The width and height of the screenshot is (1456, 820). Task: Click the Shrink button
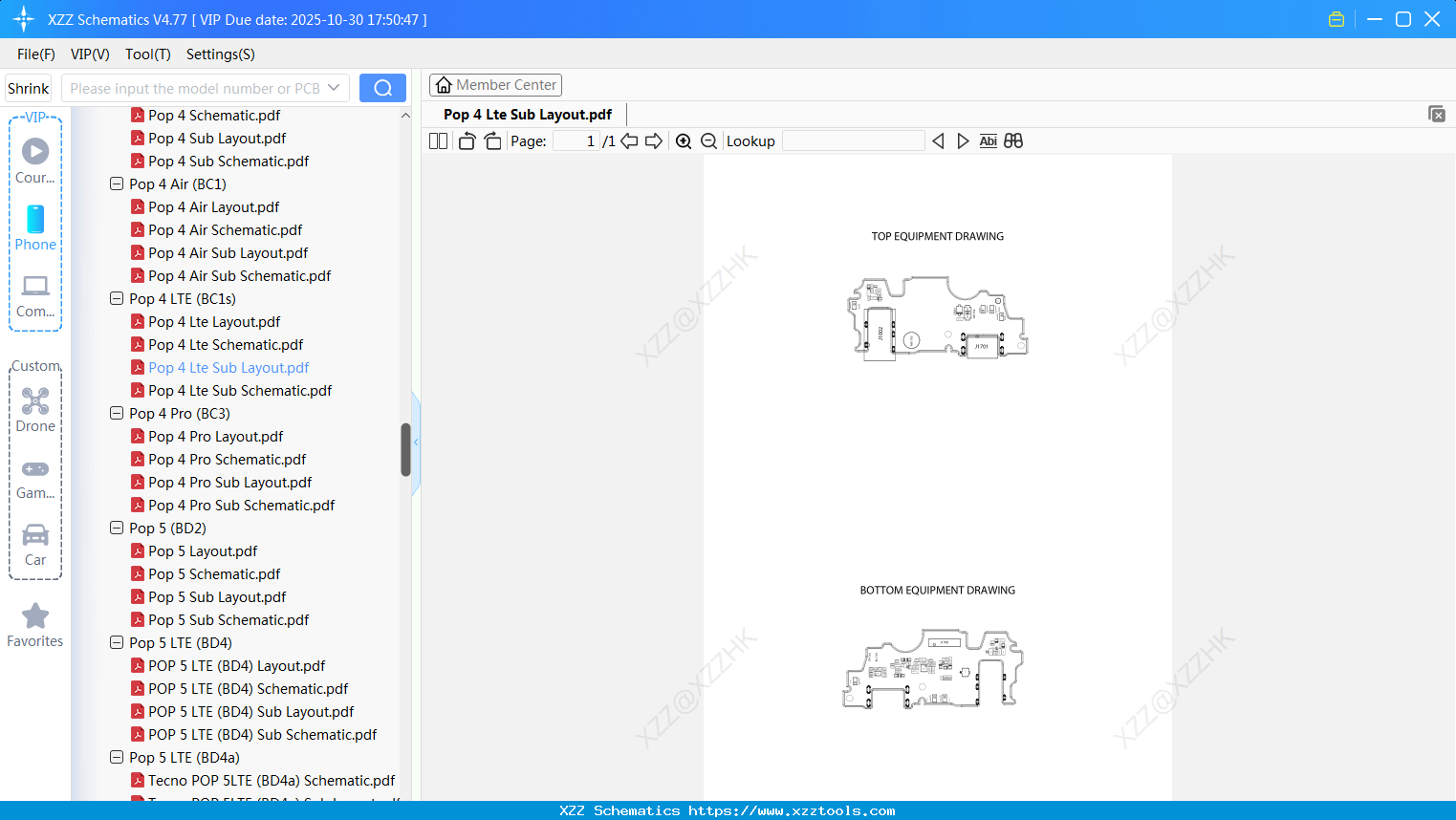click(28, 87)
